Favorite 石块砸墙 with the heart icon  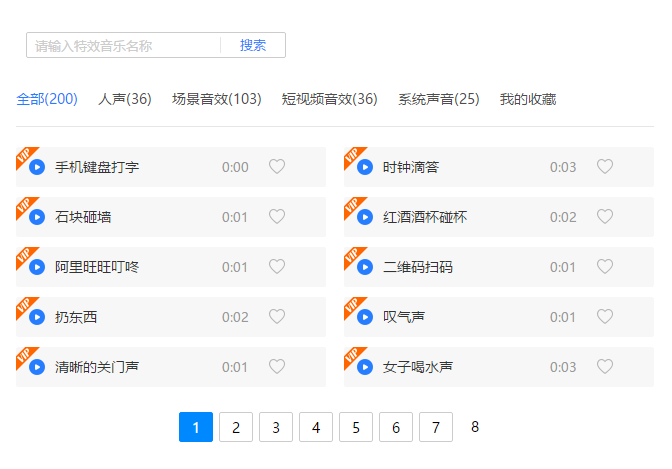pos(277,216)
